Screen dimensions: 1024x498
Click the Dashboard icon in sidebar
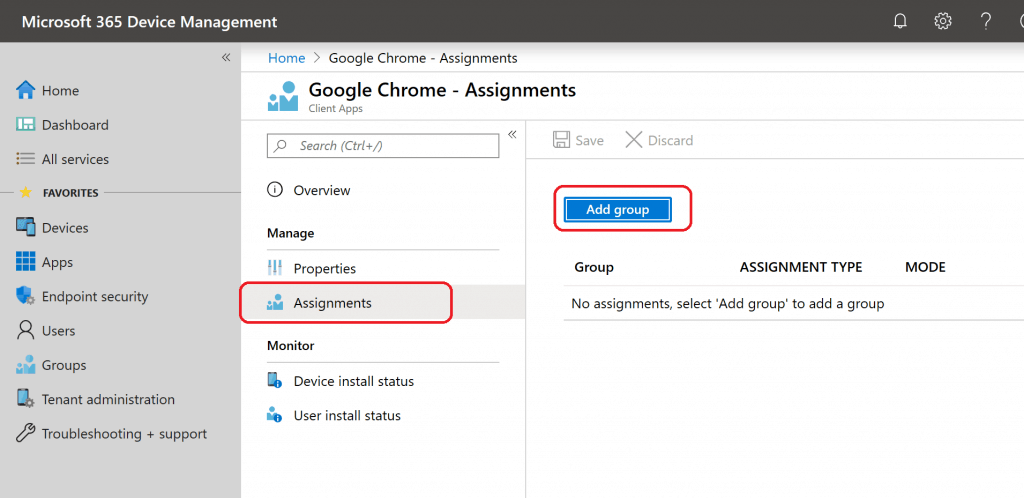point(25,125)
